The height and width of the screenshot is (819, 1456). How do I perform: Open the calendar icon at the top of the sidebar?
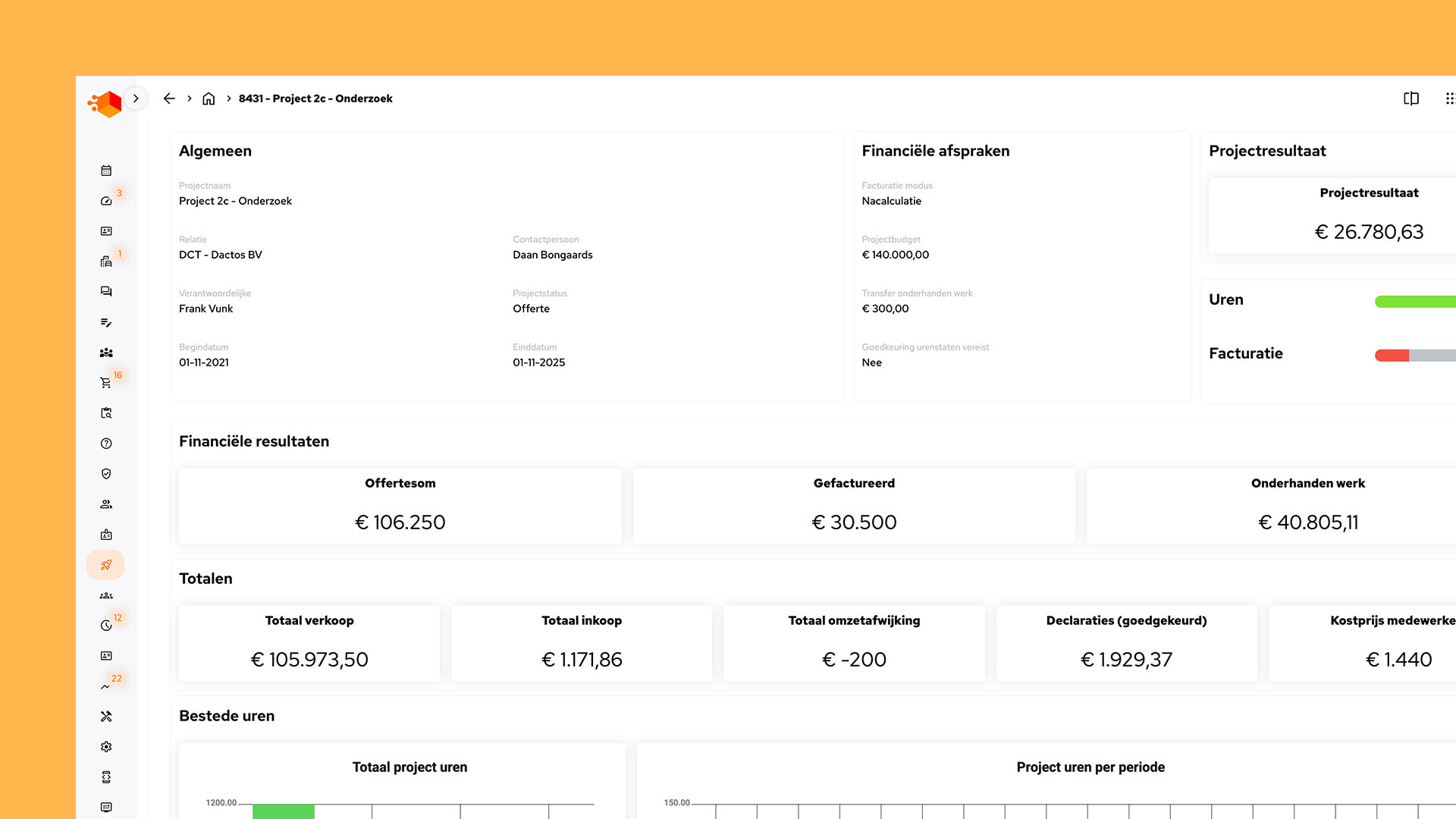pos(105,170)
